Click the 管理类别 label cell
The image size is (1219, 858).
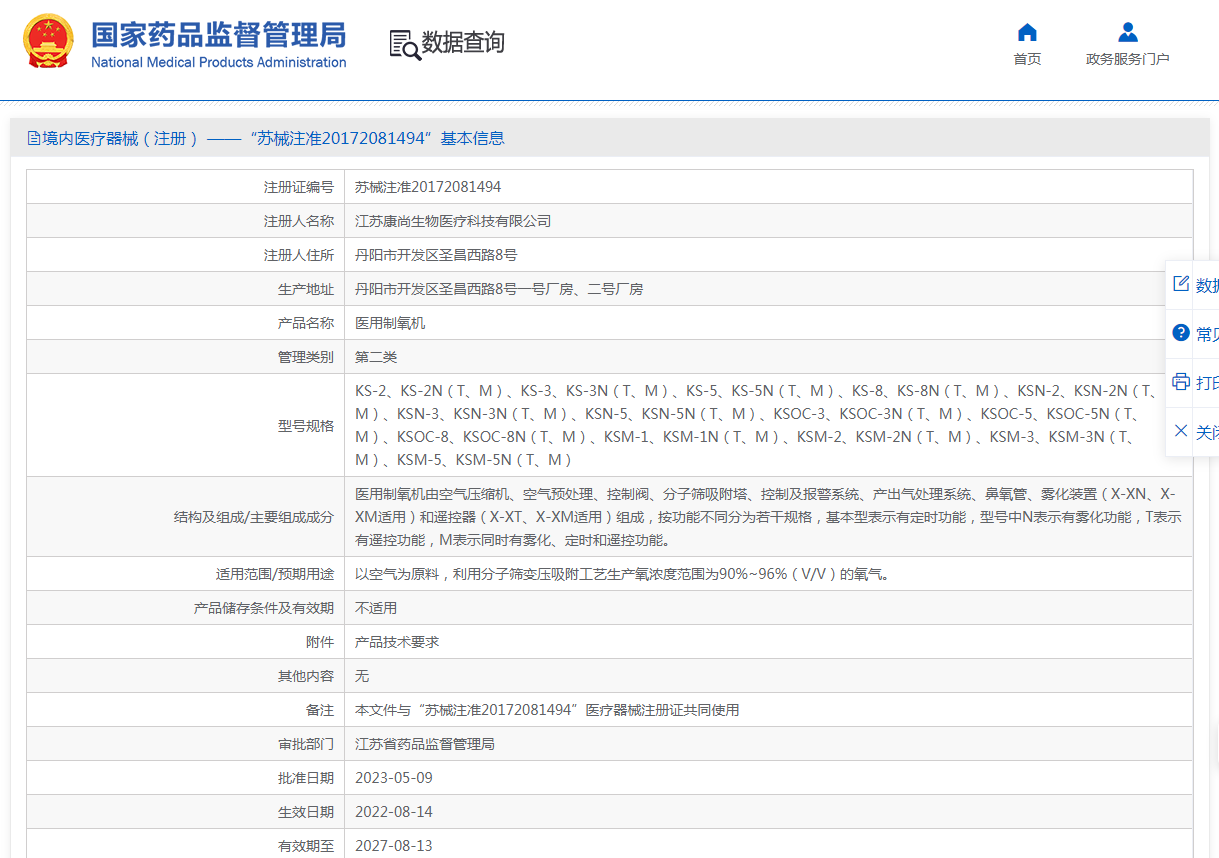(x=186, y=357)
